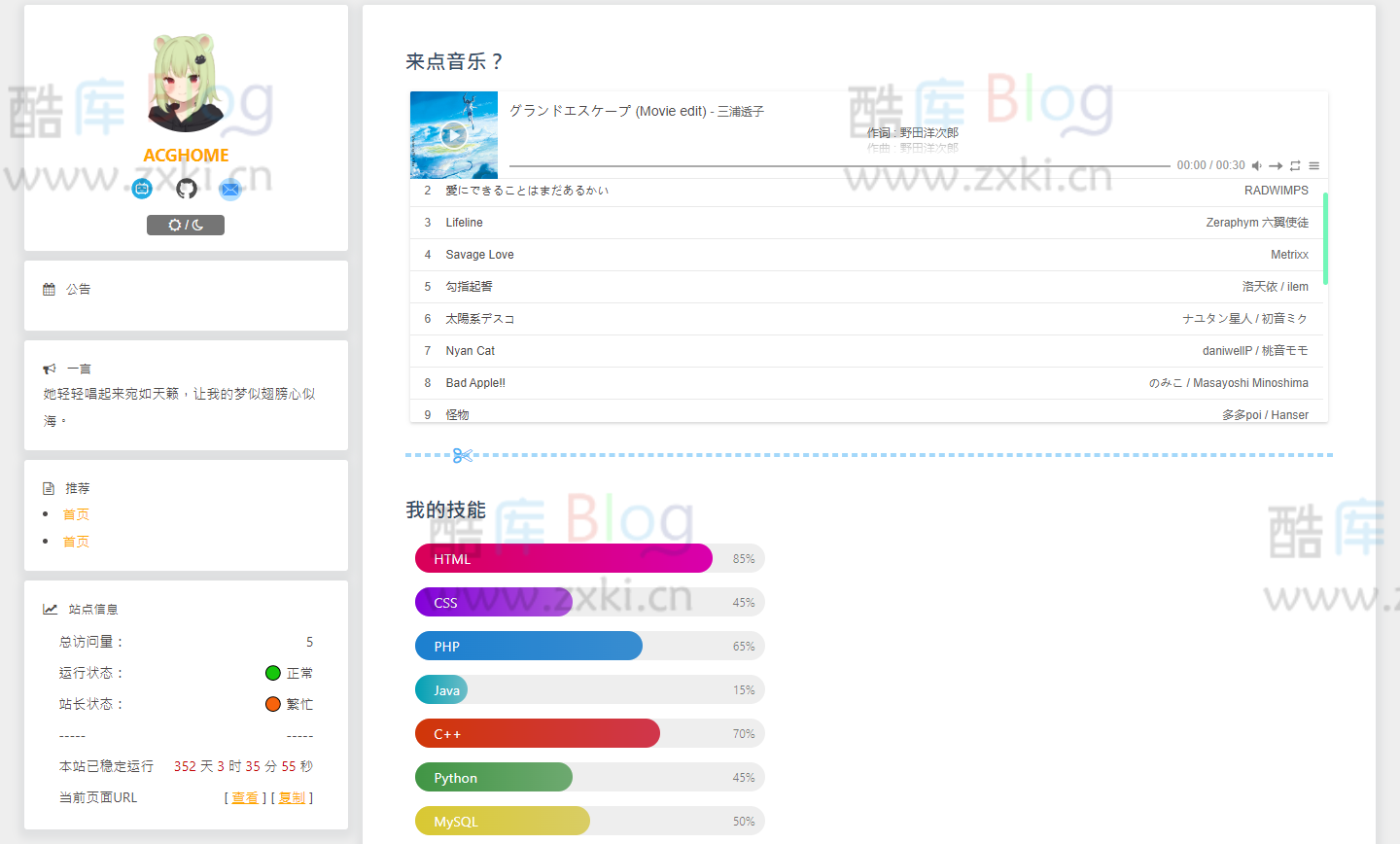Image resolution: width=1400 pixels, height=844 pixels.
Task: Click the ACGHOME username heading
Action: tap(185, 155)
